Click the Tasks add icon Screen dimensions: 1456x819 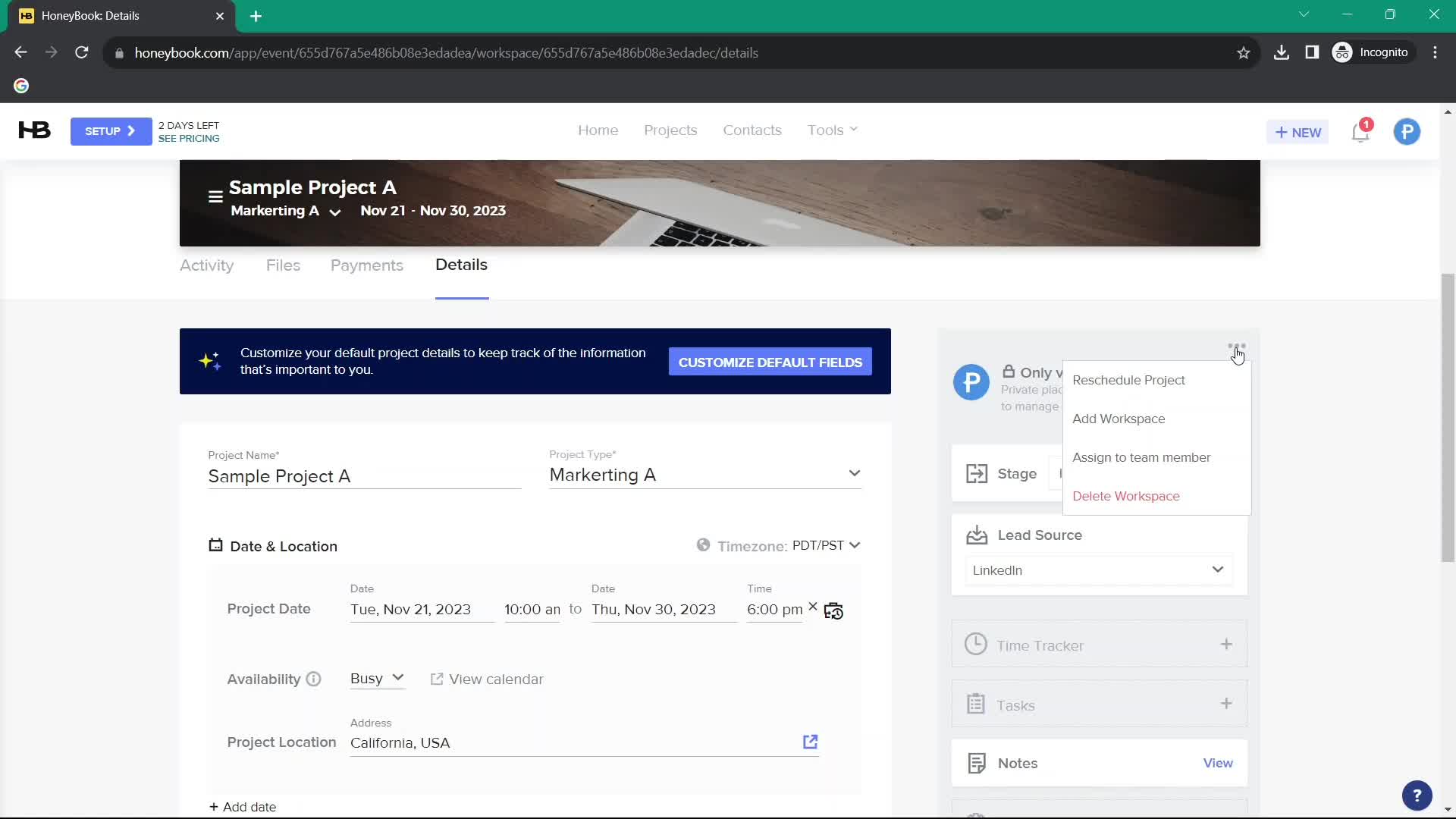(1227, 704)
